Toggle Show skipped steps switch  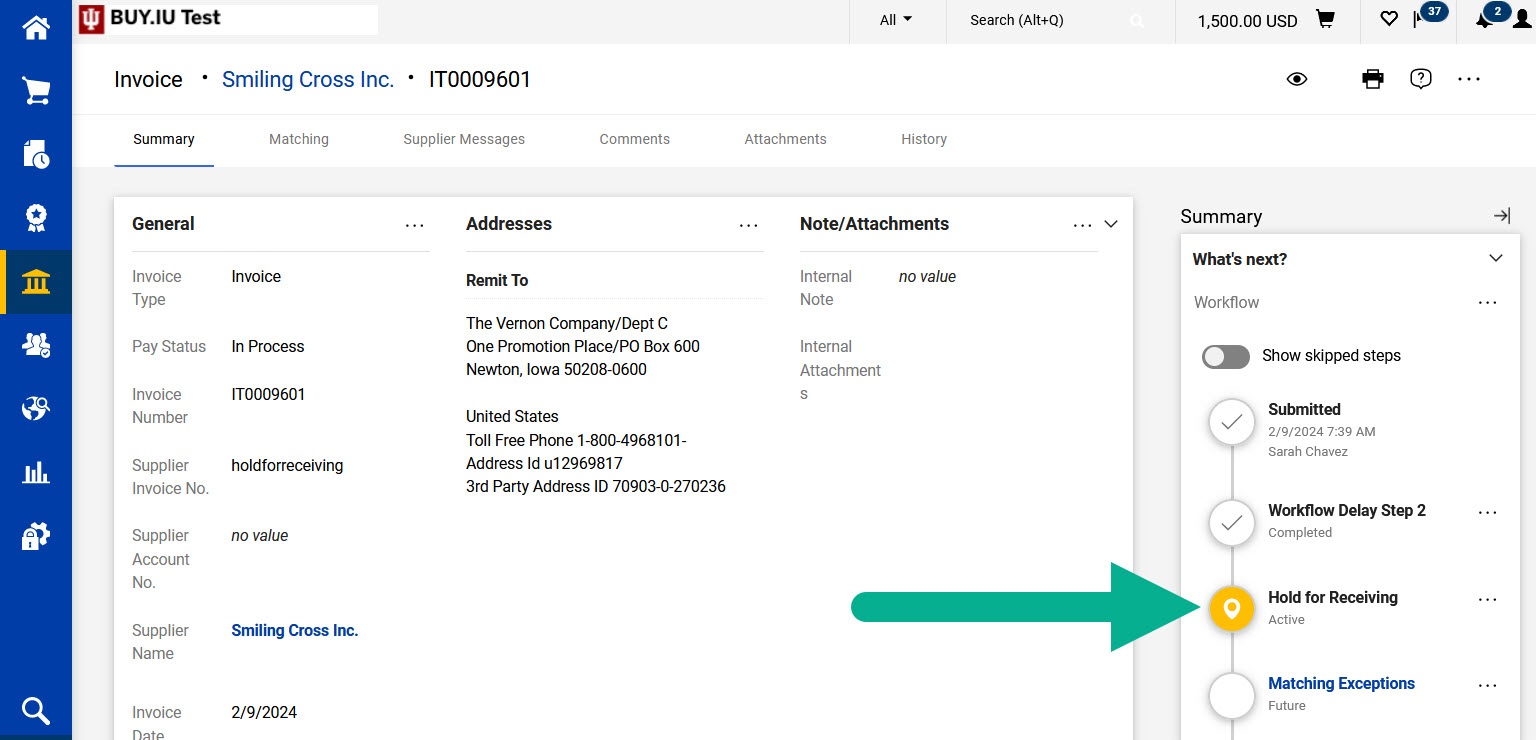(x=1226, y=356)
